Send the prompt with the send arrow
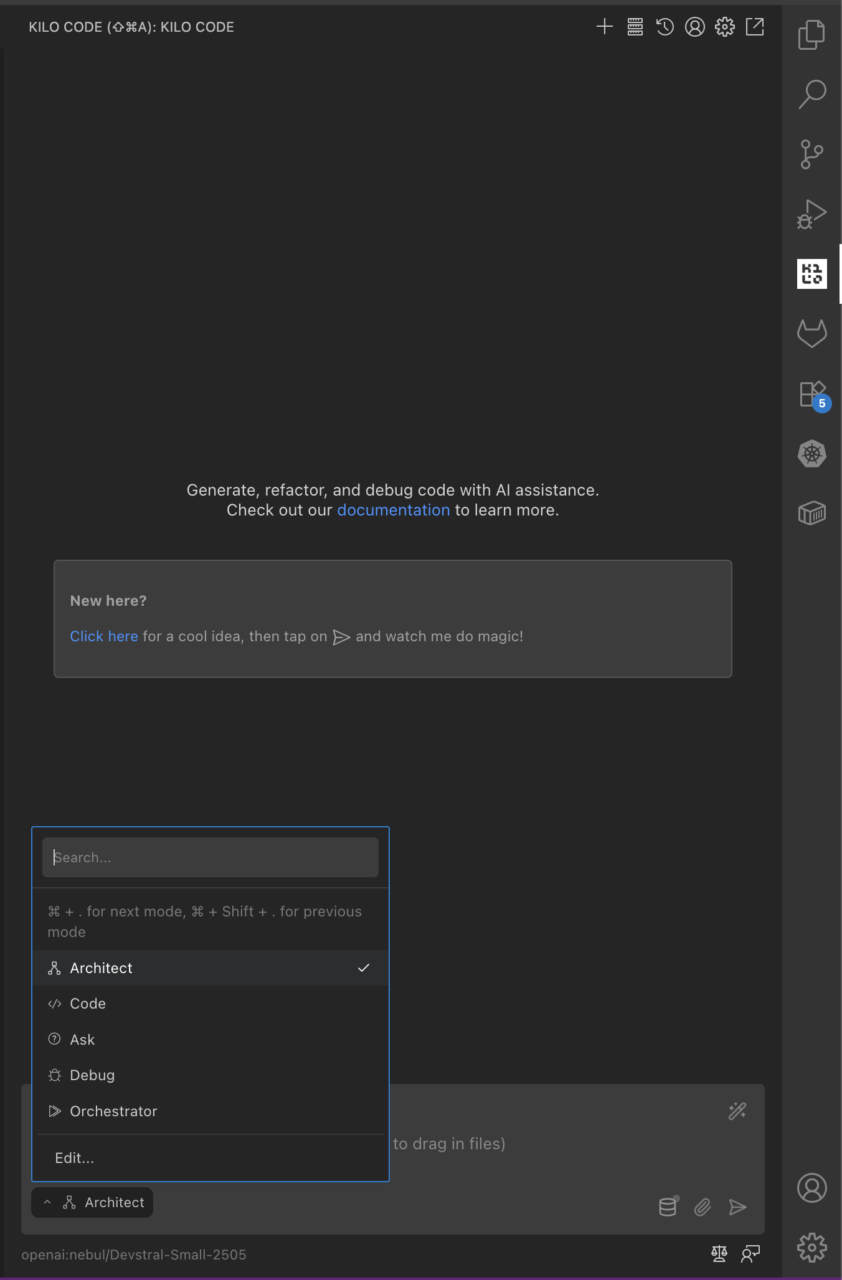 (738, 1207)
